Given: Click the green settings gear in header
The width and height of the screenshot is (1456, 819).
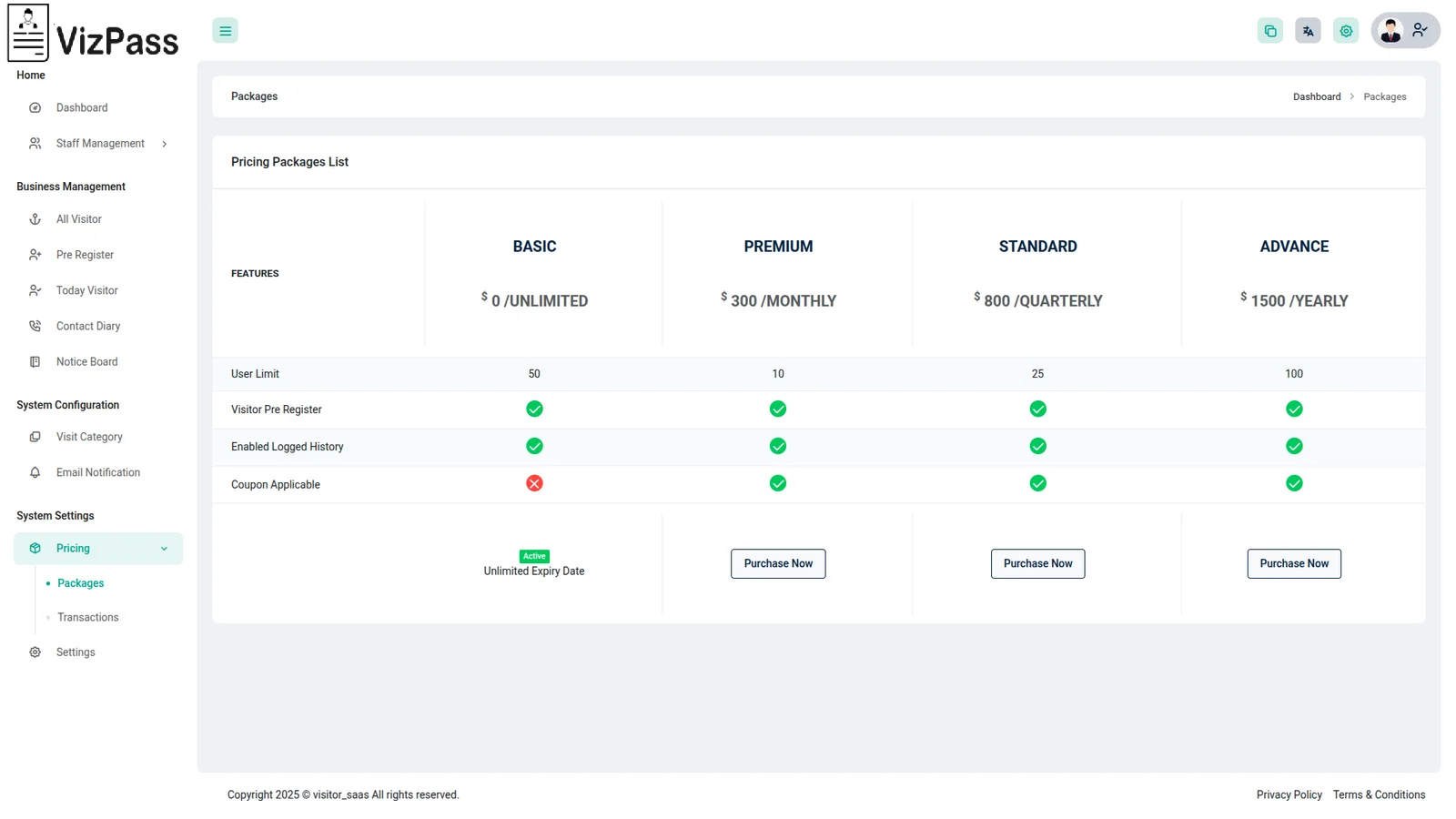Looking at the screenshot, I should tap(1346, 31).
